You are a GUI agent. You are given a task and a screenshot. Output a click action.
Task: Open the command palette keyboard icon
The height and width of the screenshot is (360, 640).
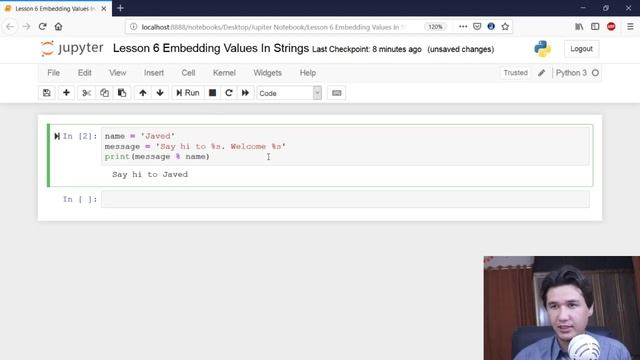[336, 93]
